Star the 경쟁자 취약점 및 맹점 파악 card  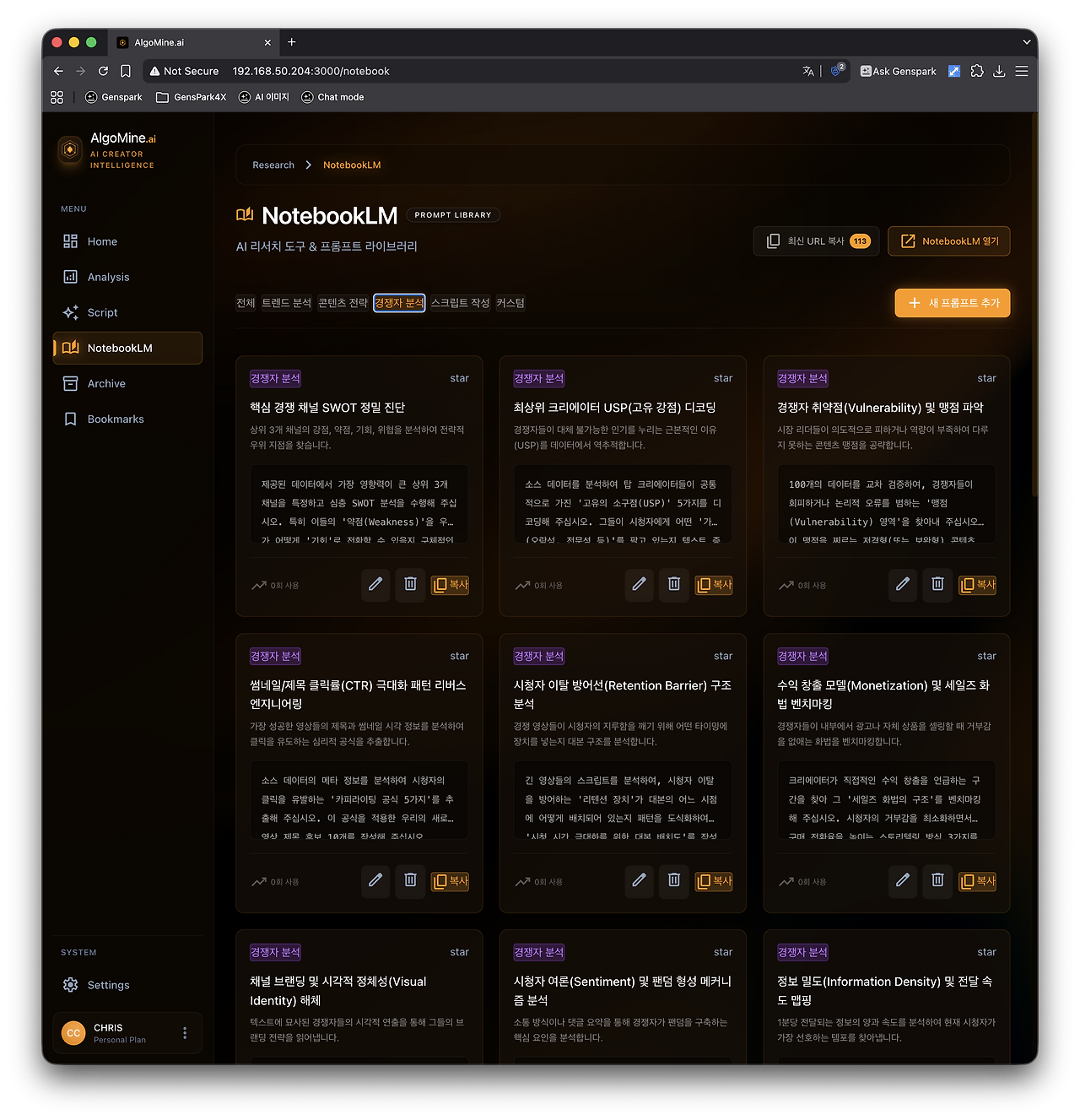point(985,378)
